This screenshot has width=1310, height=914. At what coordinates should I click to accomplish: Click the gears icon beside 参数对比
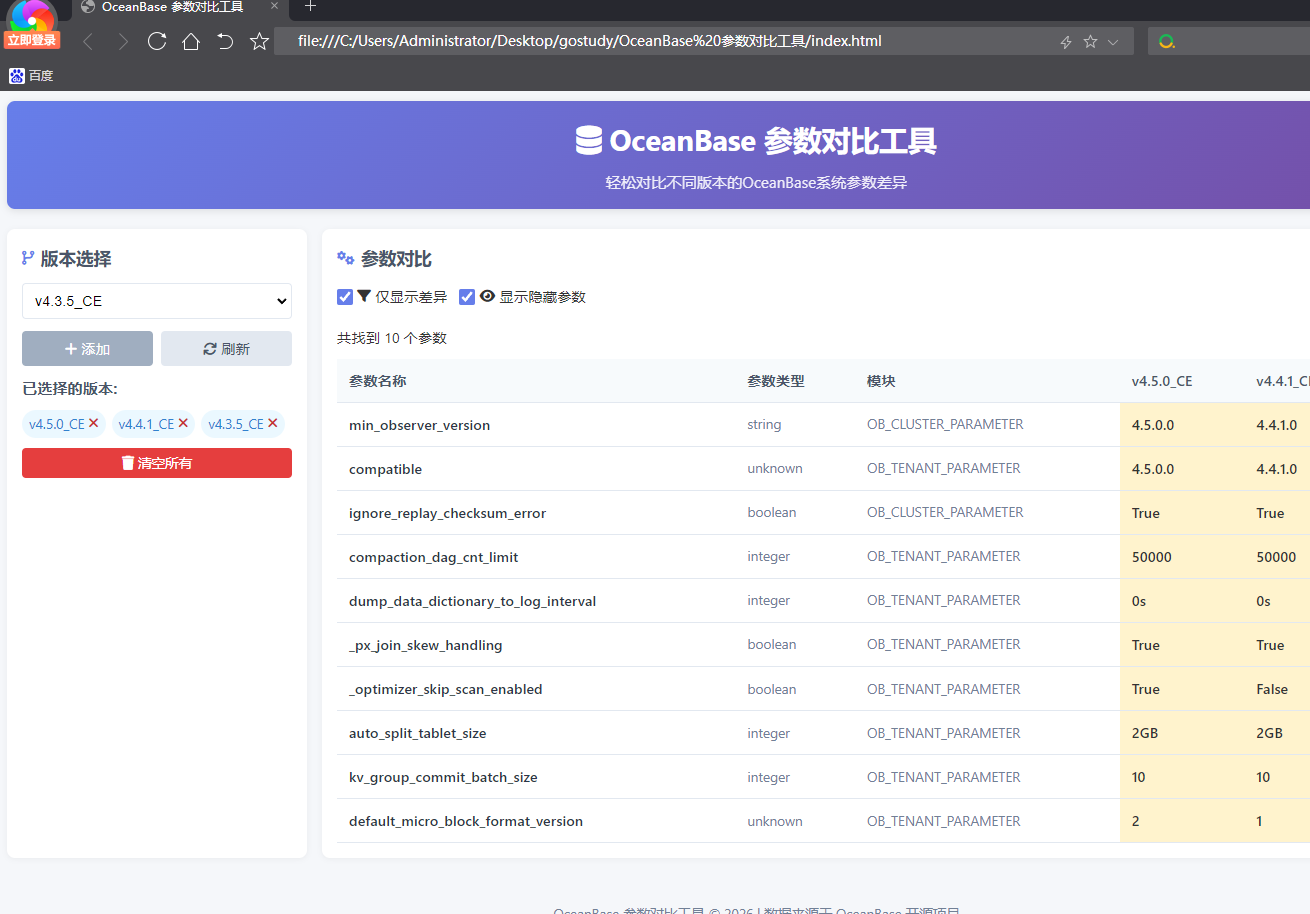tap(346, 258)
